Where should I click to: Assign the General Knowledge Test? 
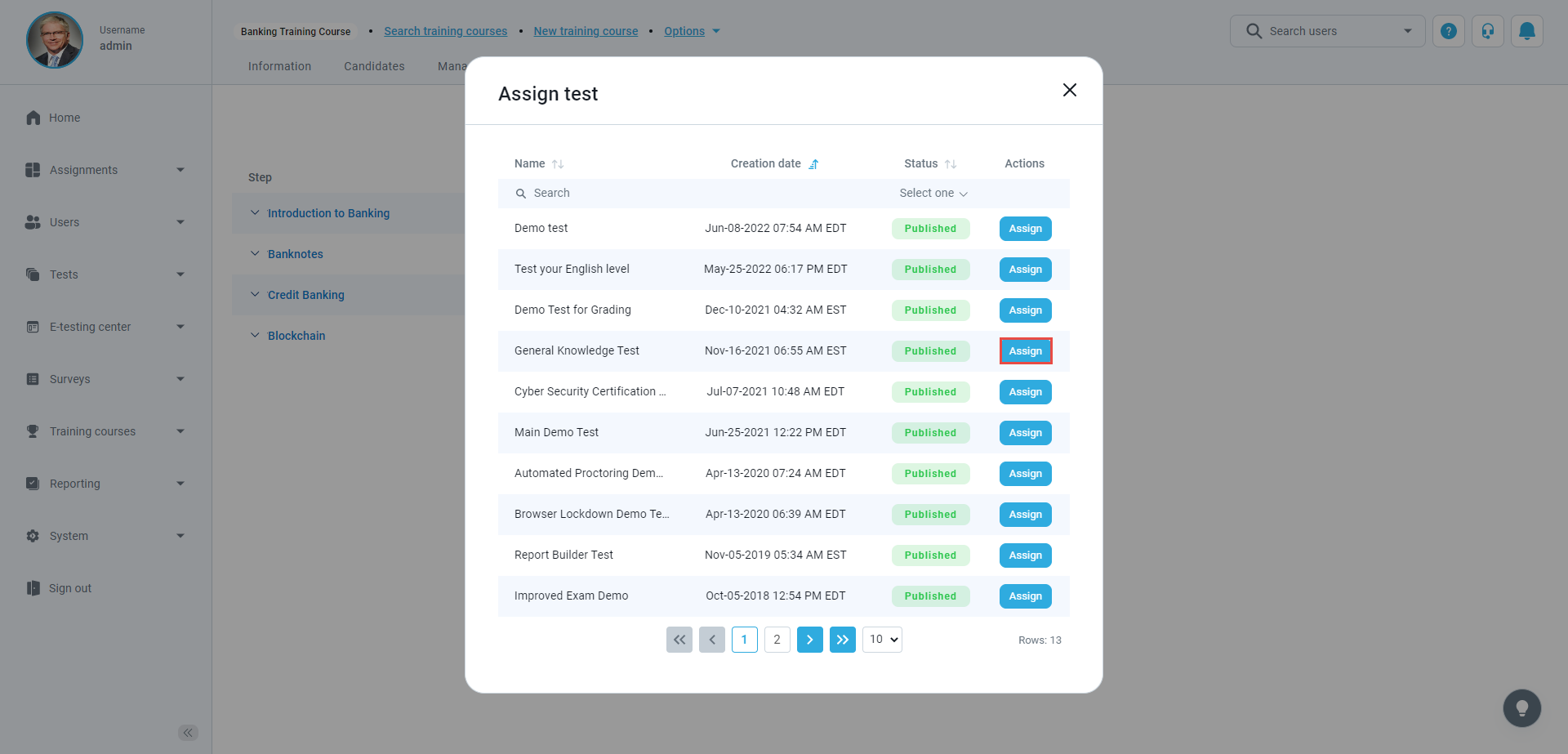(x=1026, y=351)
